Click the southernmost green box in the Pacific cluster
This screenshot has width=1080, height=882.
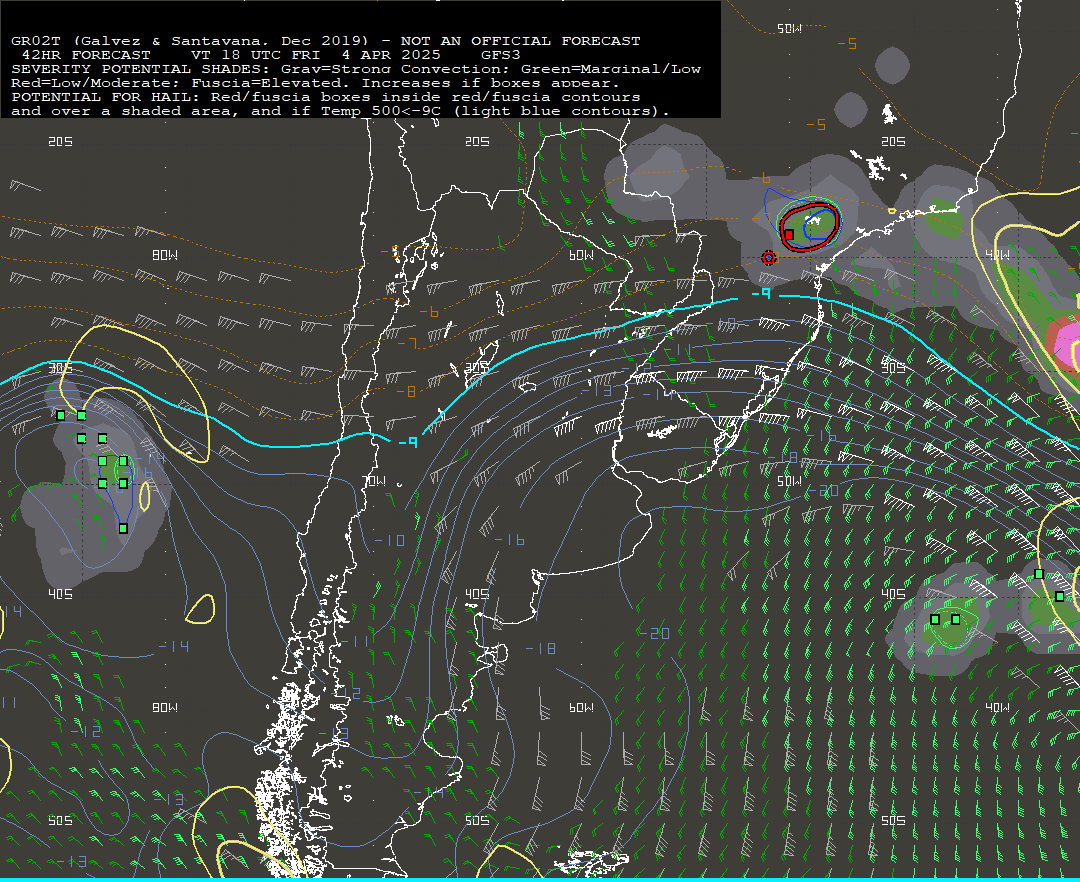pyautogui.click(x=123, y=529)
